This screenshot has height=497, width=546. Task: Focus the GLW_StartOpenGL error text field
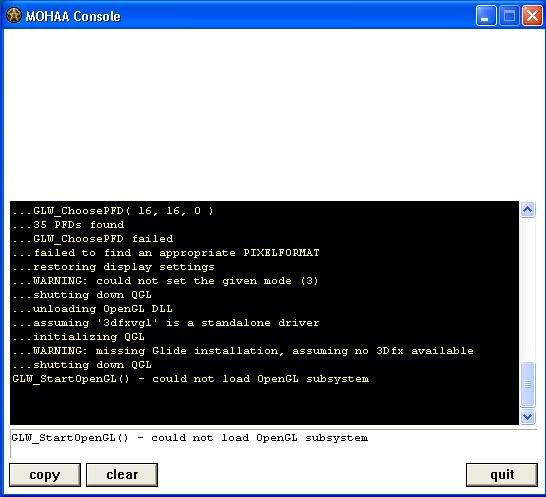pos(273,444)
